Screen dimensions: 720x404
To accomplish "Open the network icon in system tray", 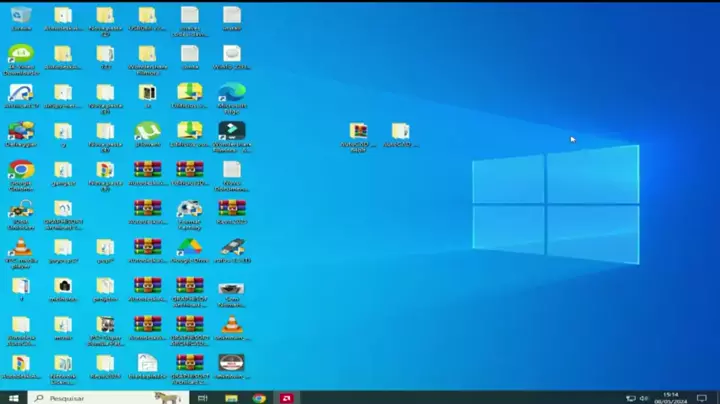I will [630, 397].
